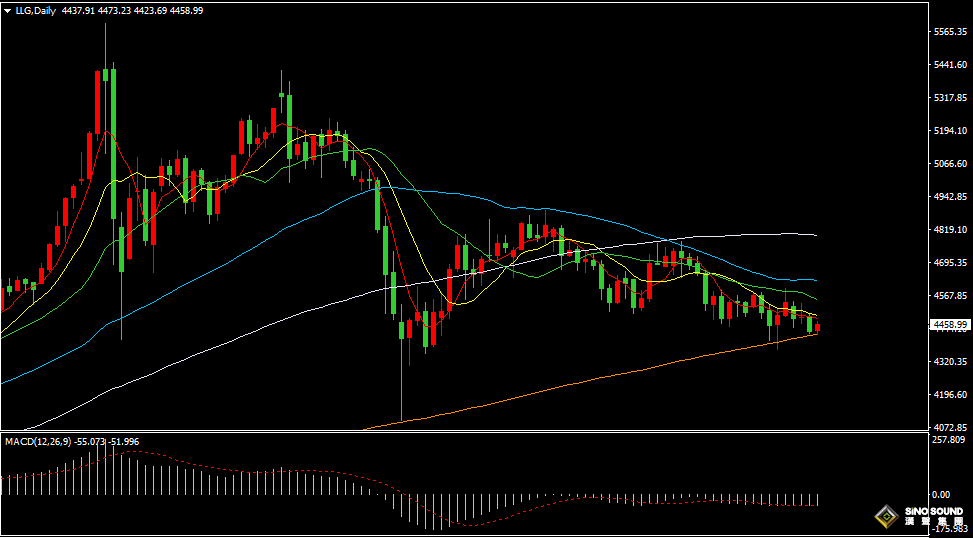Click the divider between chart and MACD panel

tap(464, 433)
